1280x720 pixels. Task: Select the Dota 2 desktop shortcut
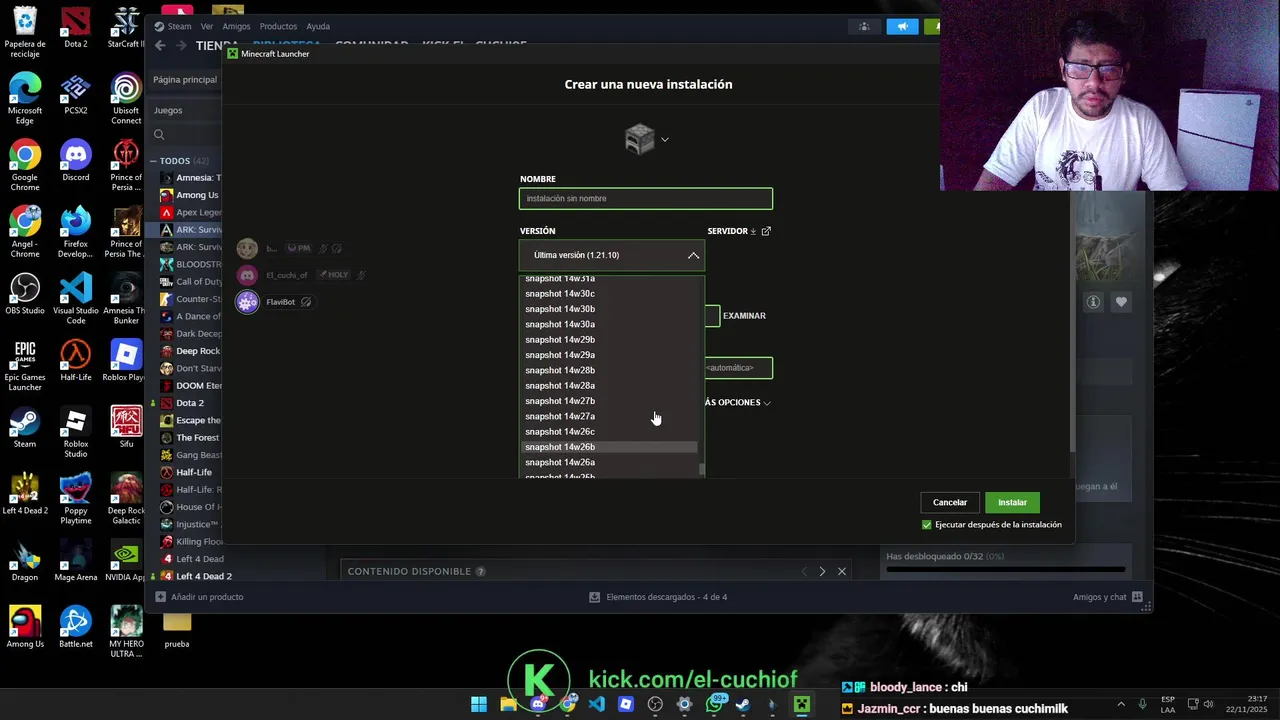pyautogui.click(x=76, y=27)
